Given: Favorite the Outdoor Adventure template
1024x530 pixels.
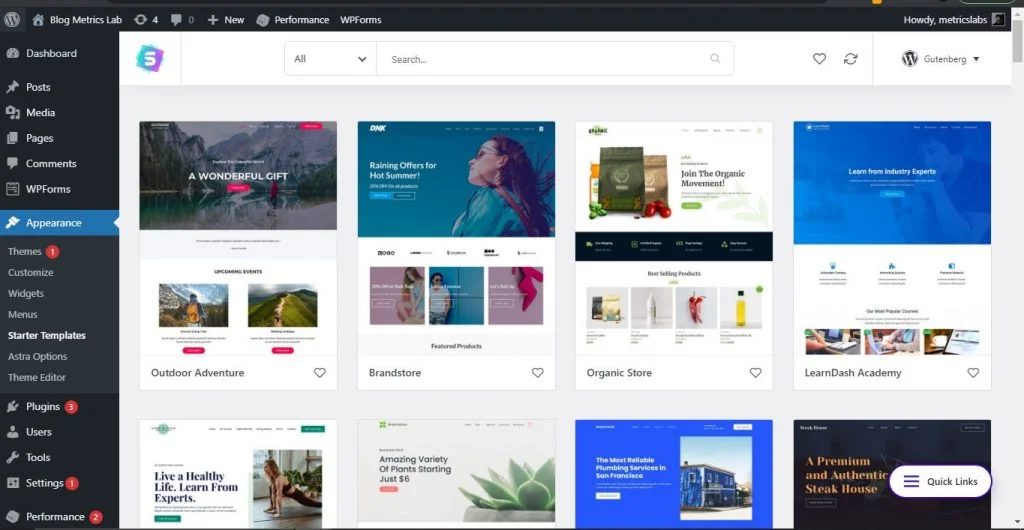Looking at the screenshot, I should pyautogui.click(x=319, y=373).
